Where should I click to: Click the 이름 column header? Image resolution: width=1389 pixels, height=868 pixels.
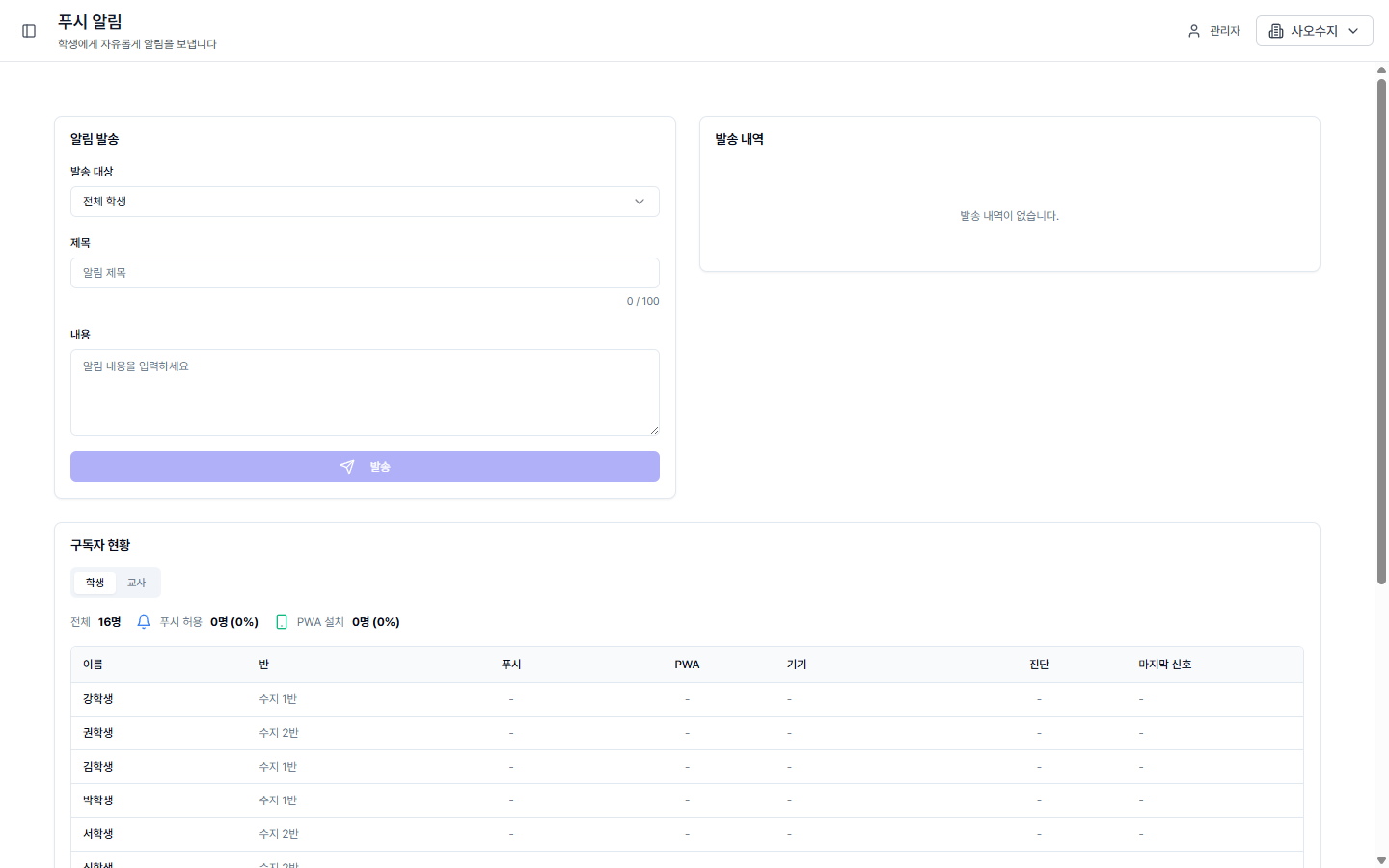(93, 665)
